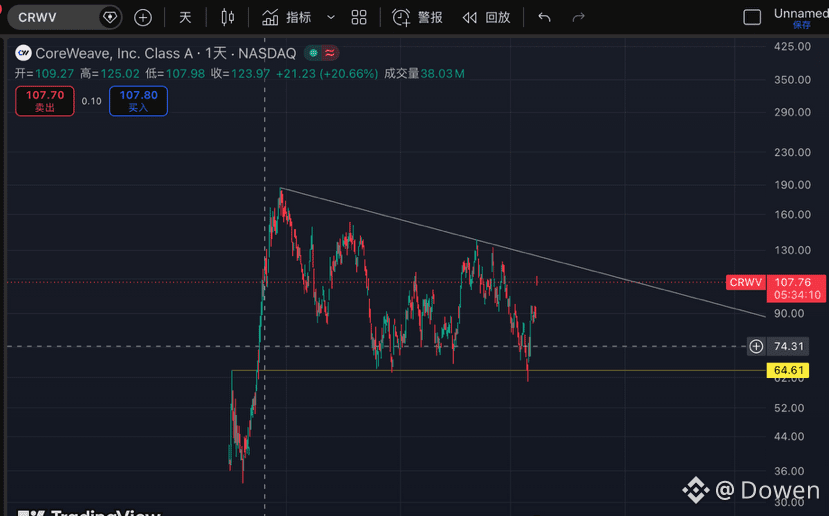Open CoreWeave, Inc. Class A symbol title
The image size is (829, 516).
165,53
